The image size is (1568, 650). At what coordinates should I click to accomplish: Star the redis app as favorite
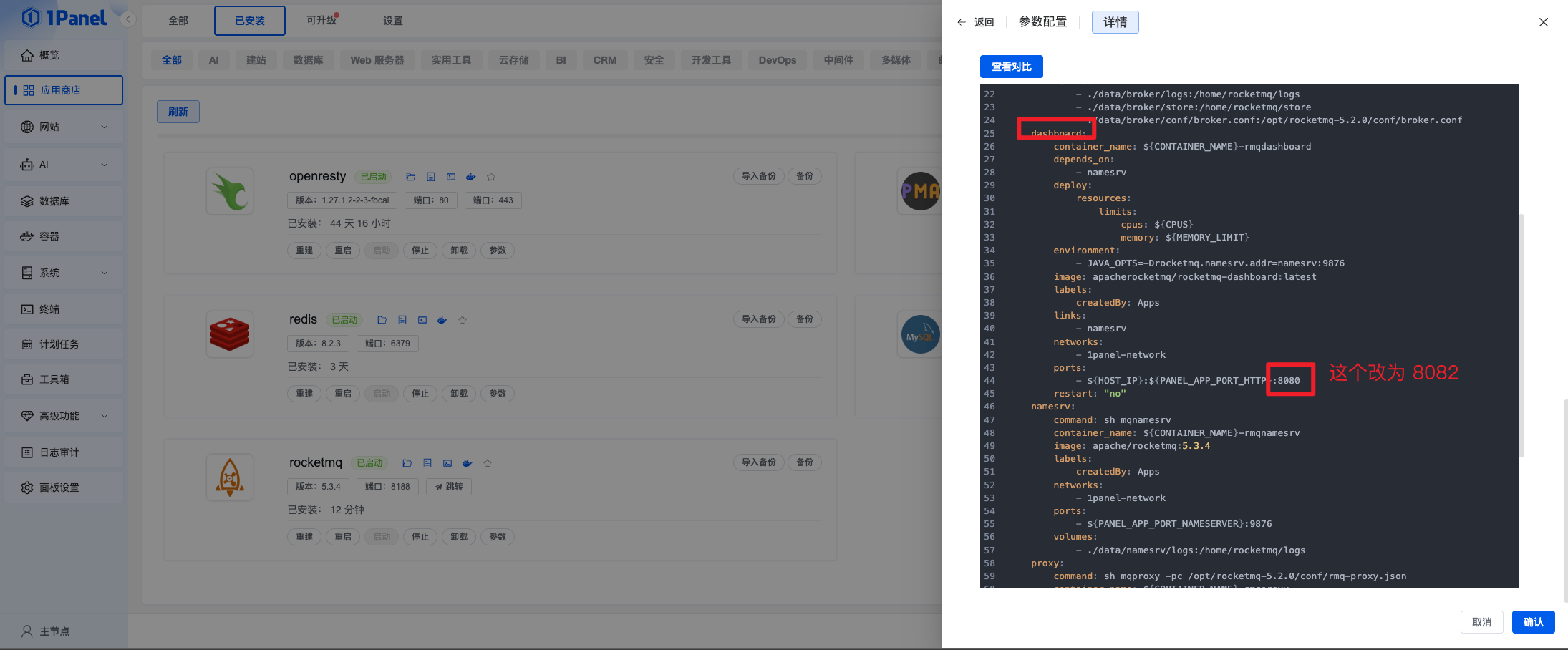(463, 320)
